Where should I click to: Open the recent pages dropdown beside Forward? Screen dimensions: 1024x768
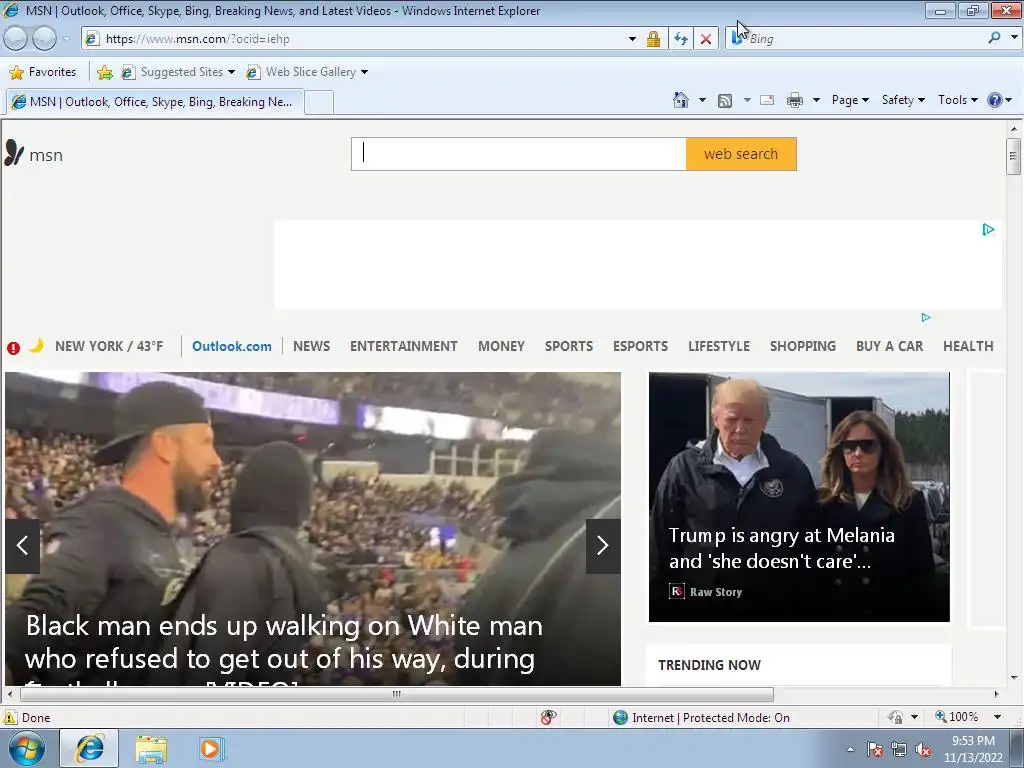coord(66,39)
